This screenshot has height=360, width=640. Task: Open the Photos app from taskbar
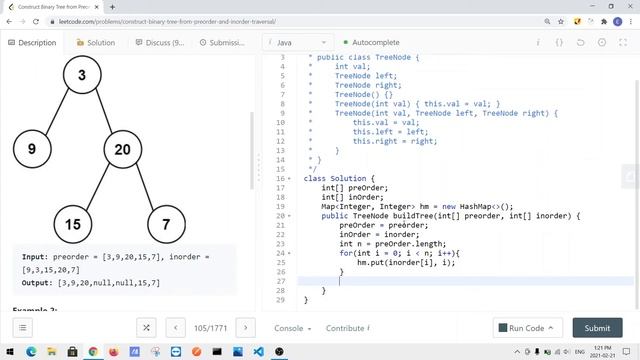238,351
